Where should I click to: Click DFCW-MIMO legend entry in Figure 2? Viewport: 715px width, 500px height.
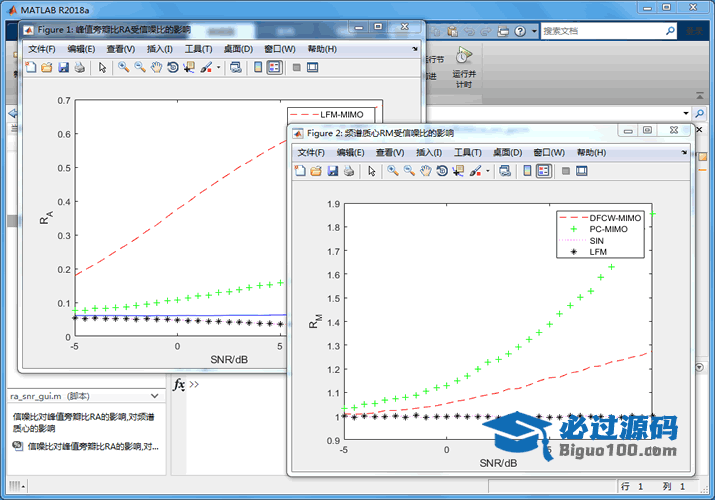[600, 218]
